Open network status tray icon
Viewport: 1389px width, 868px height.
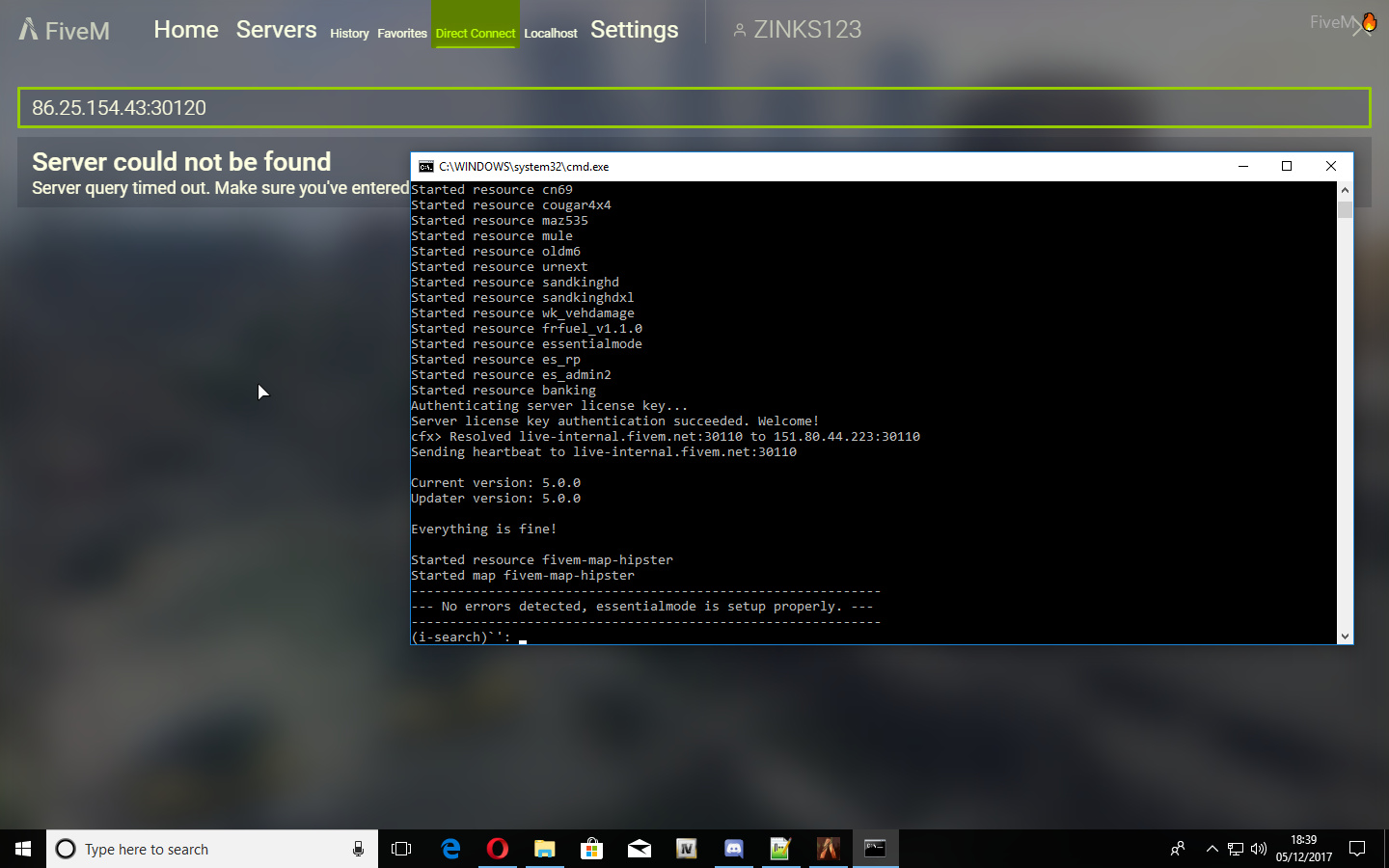(x=1236, y=849)
